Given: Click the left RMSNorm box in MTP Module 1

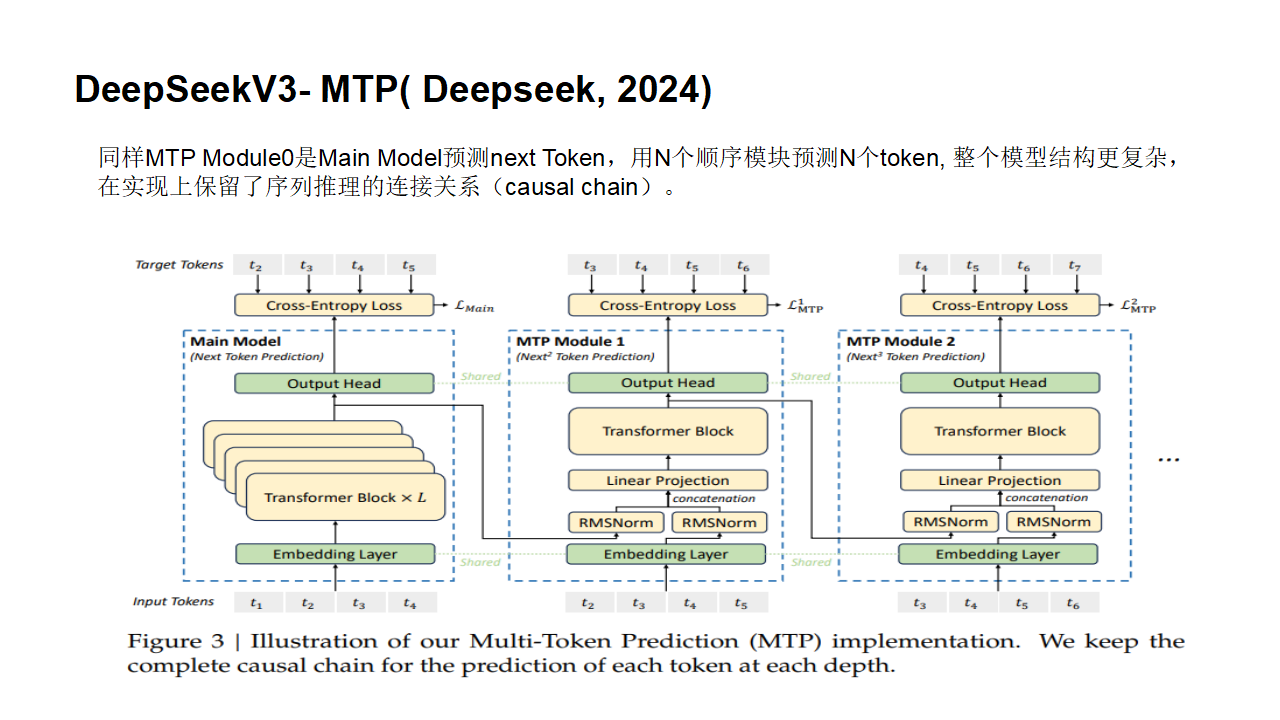Looking at the screenshot, I should tap(616, 522).
